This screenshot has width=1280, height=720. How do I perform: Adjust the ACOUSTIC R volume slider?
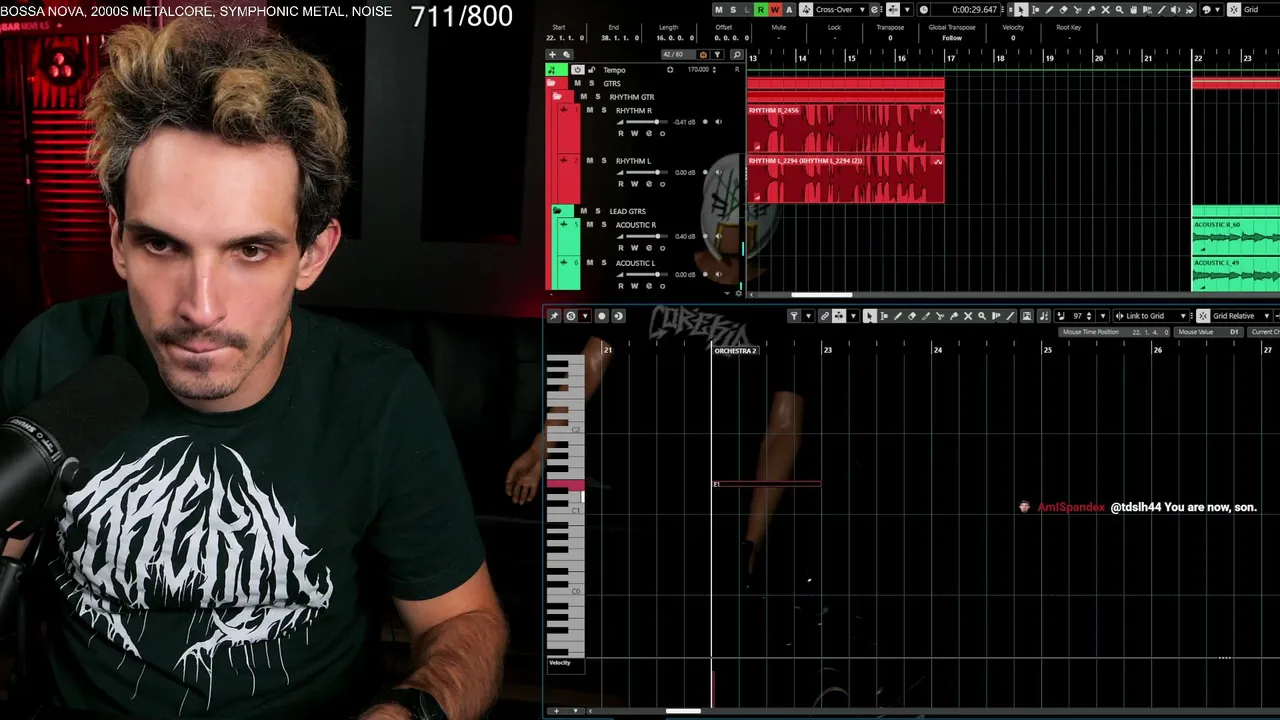[647, 237]
